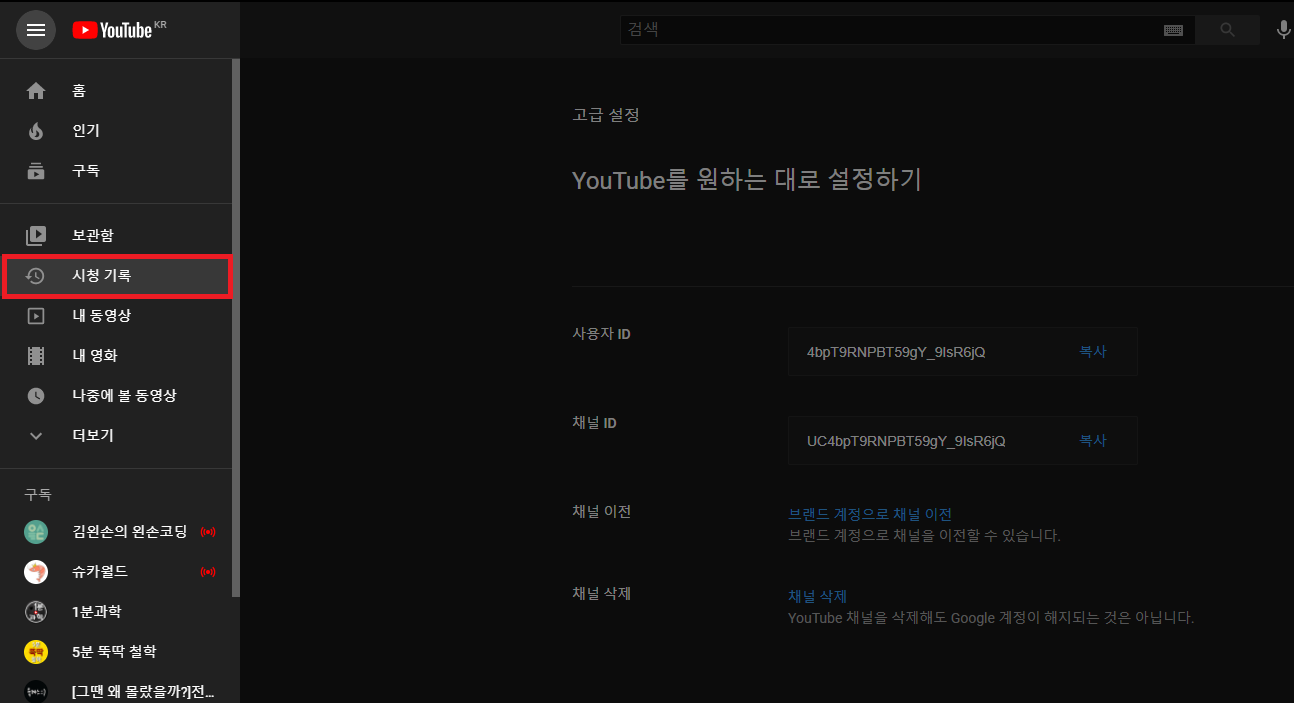Image resolution: width=1294 pixels, height=703 pixels.
Task: Open 김왼손의 왼손코딩 channel avatar
Action: click(36, 532)
